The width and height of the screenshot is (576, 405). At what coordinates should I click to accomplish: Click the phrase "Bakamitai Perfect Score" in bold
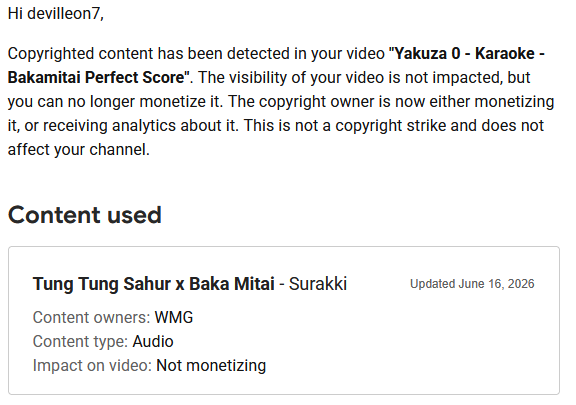click(96, 78)
